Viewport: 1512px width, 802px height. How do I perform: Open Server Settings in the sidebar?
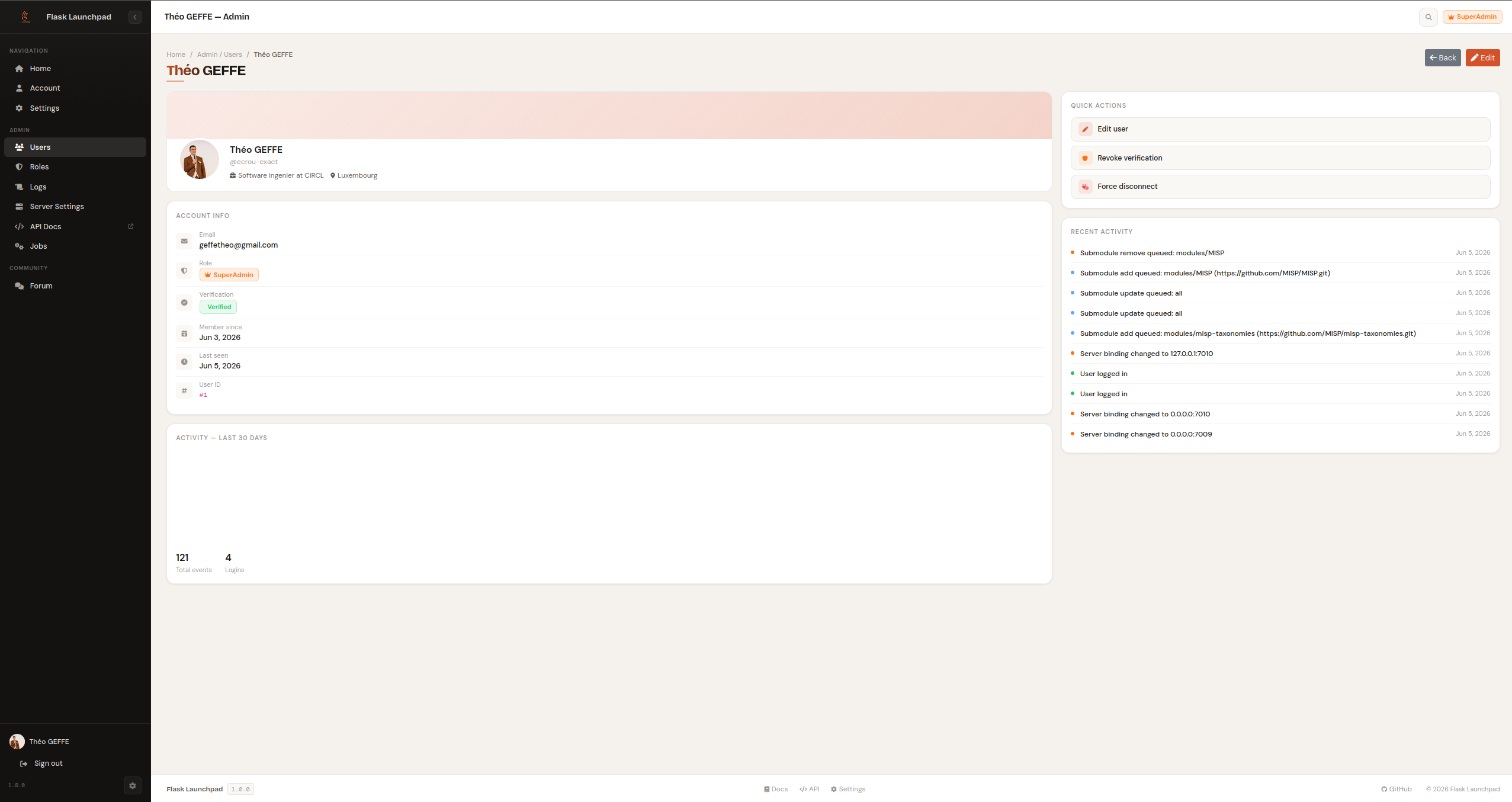75,207
